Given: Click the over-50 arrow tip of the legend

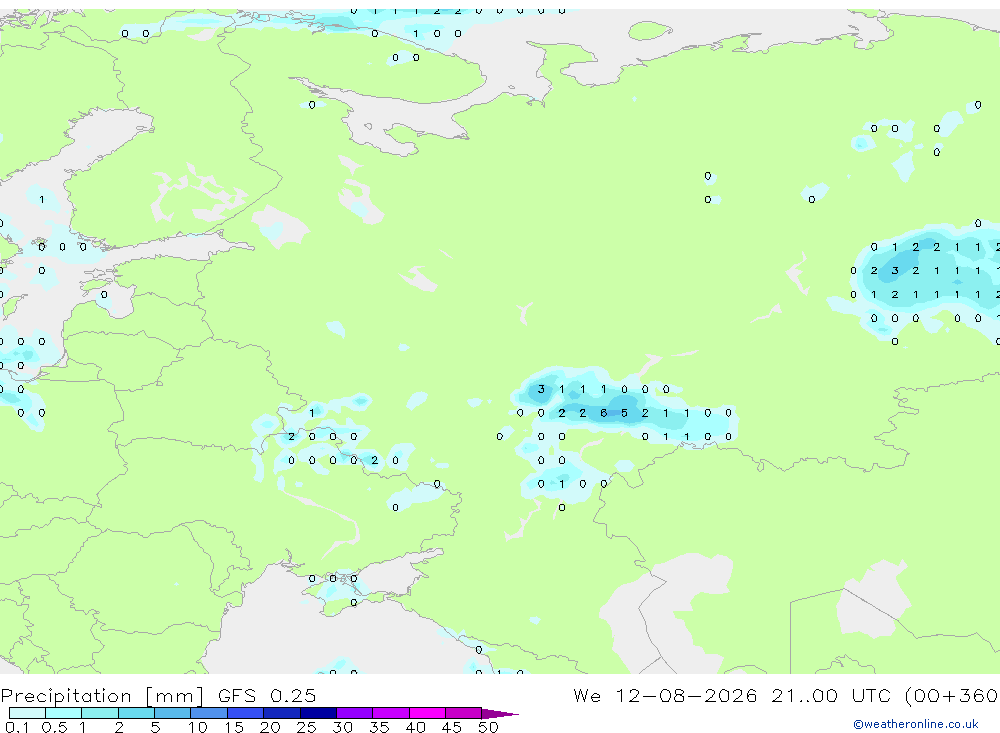Looking at the screenshot, I should pyautogui.click(x=499, y=713).
